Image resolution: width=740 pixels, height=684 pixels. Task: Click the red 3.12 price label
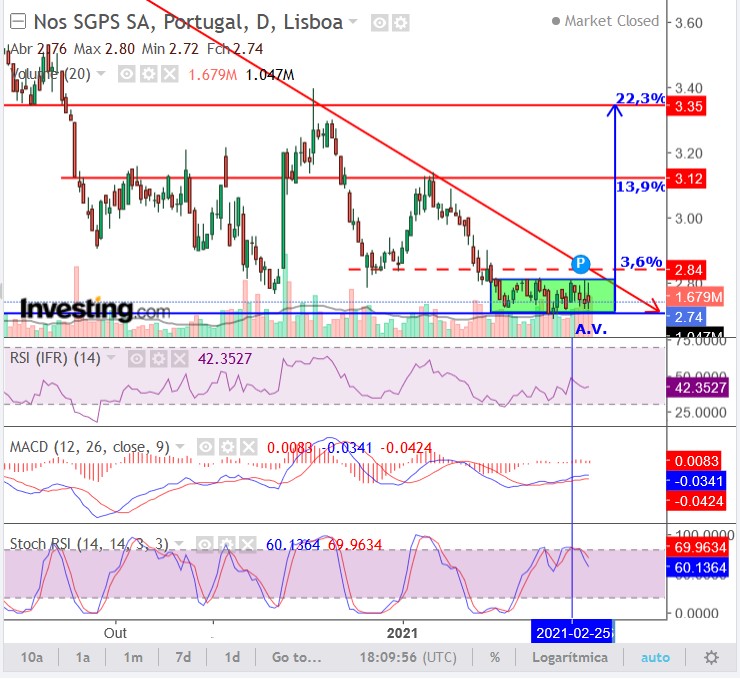point(687,179)
